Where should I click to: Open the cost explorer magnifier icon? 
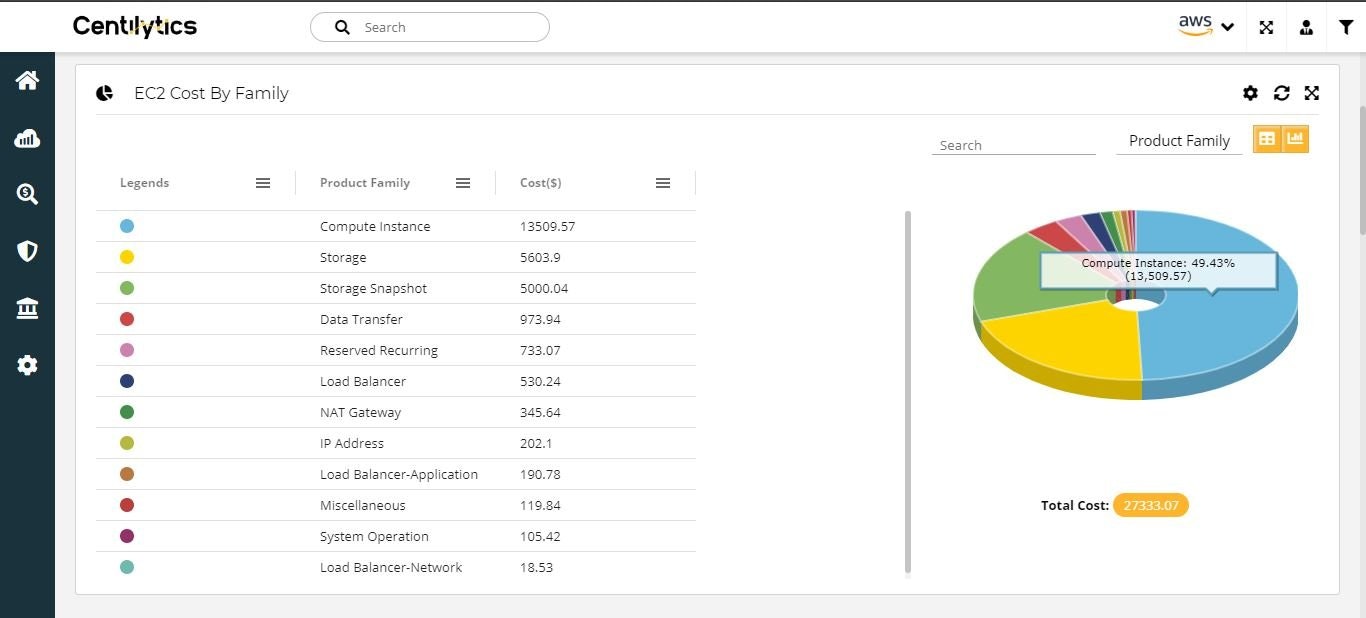coord(27,194)
